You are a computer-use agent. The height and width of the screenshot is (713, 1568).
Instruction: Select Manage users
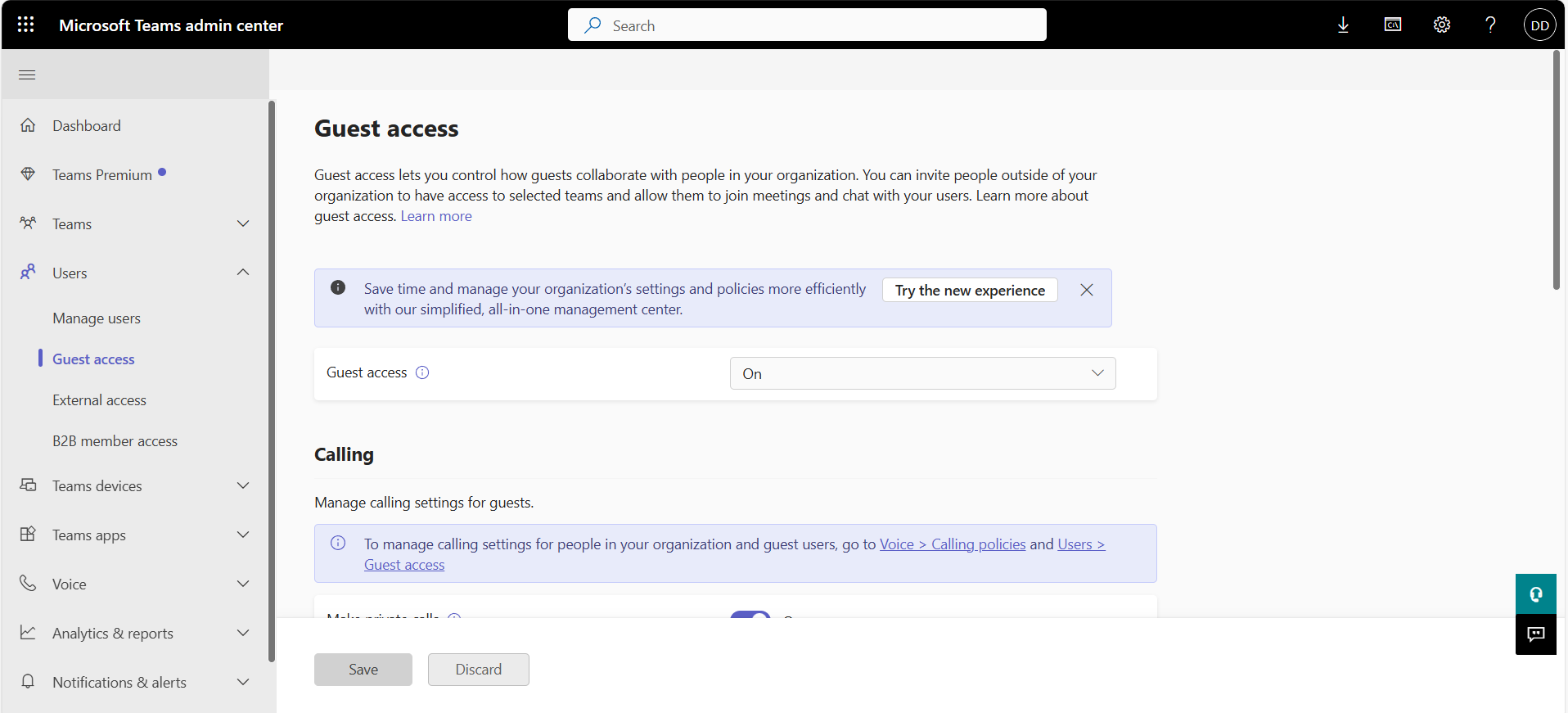pos(97,318)
